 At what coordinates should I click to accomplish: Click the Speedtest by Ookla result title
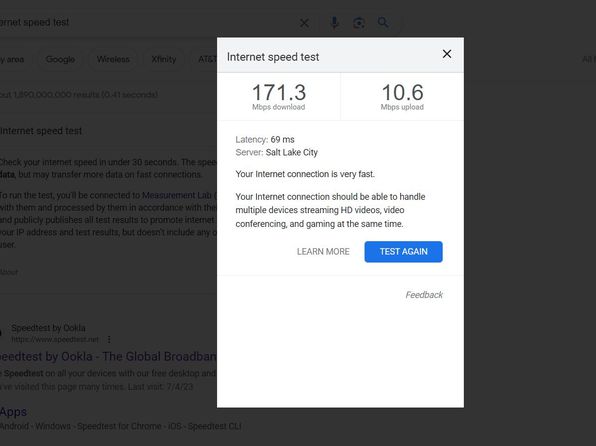[x=108, y=357]
